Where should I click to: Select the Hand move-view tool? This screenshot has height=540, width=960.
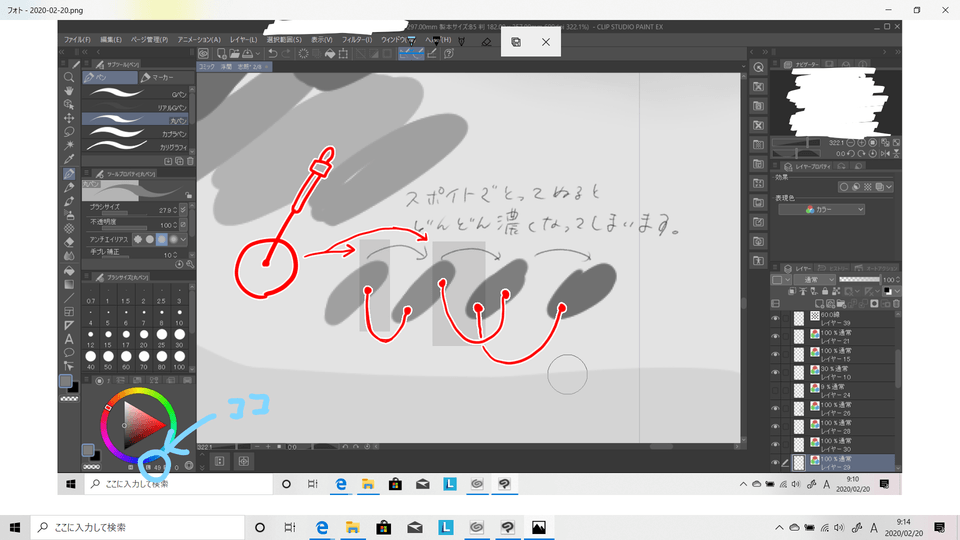(x=69, y=91)
